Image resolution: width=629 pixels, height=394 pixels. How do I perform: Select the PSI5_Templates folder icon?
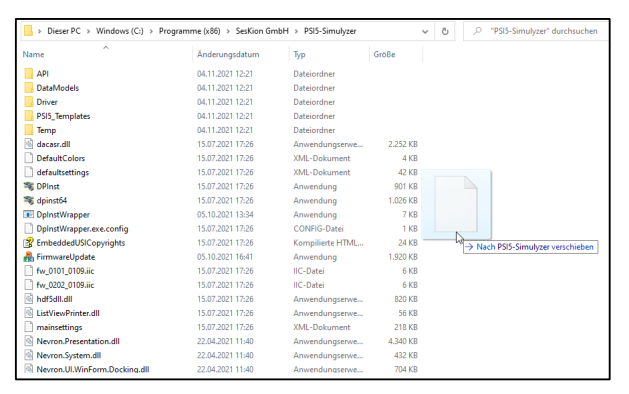[28, 116]
